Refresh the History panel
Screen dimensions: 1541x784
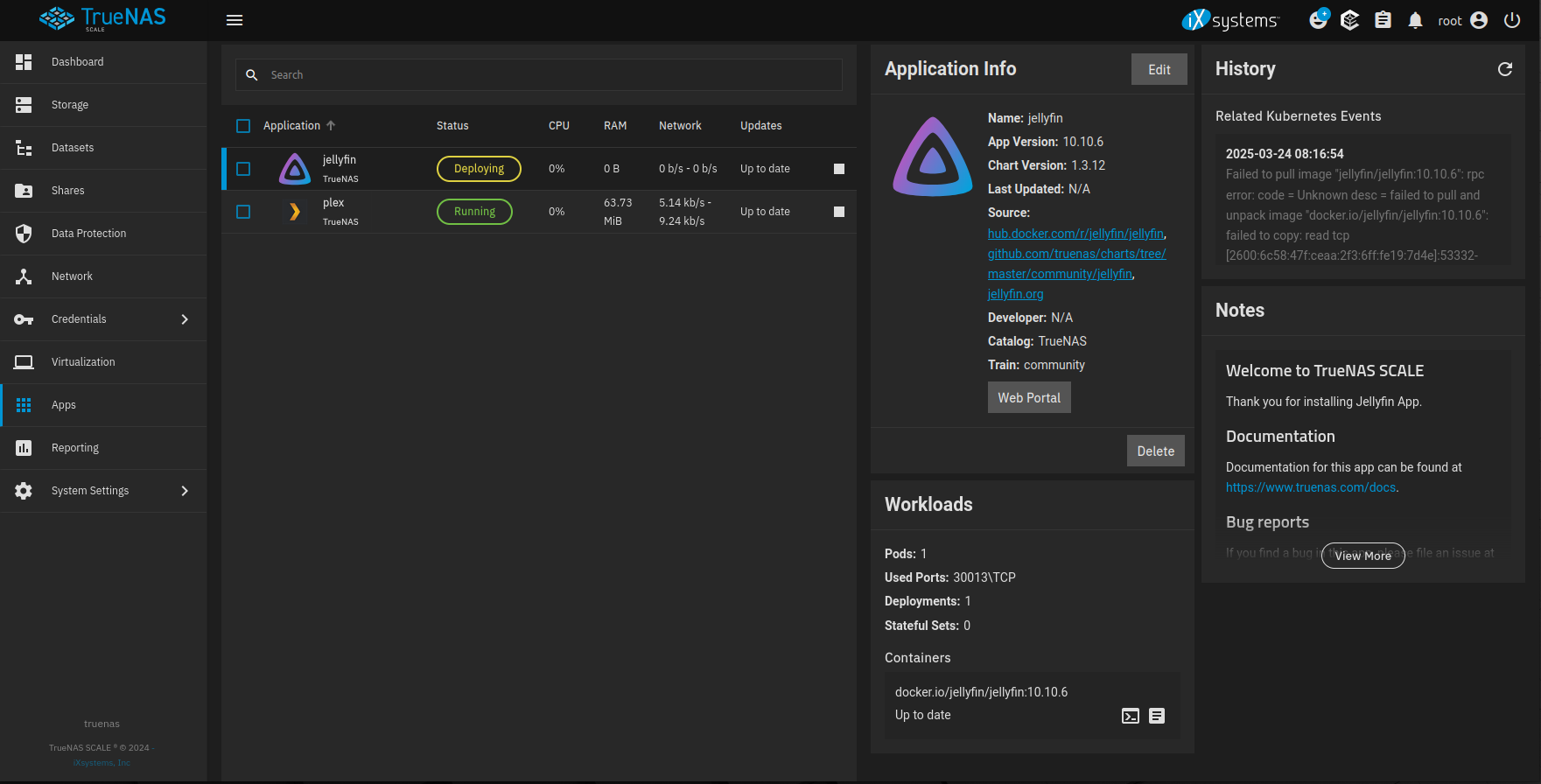tap(1505, 69)
